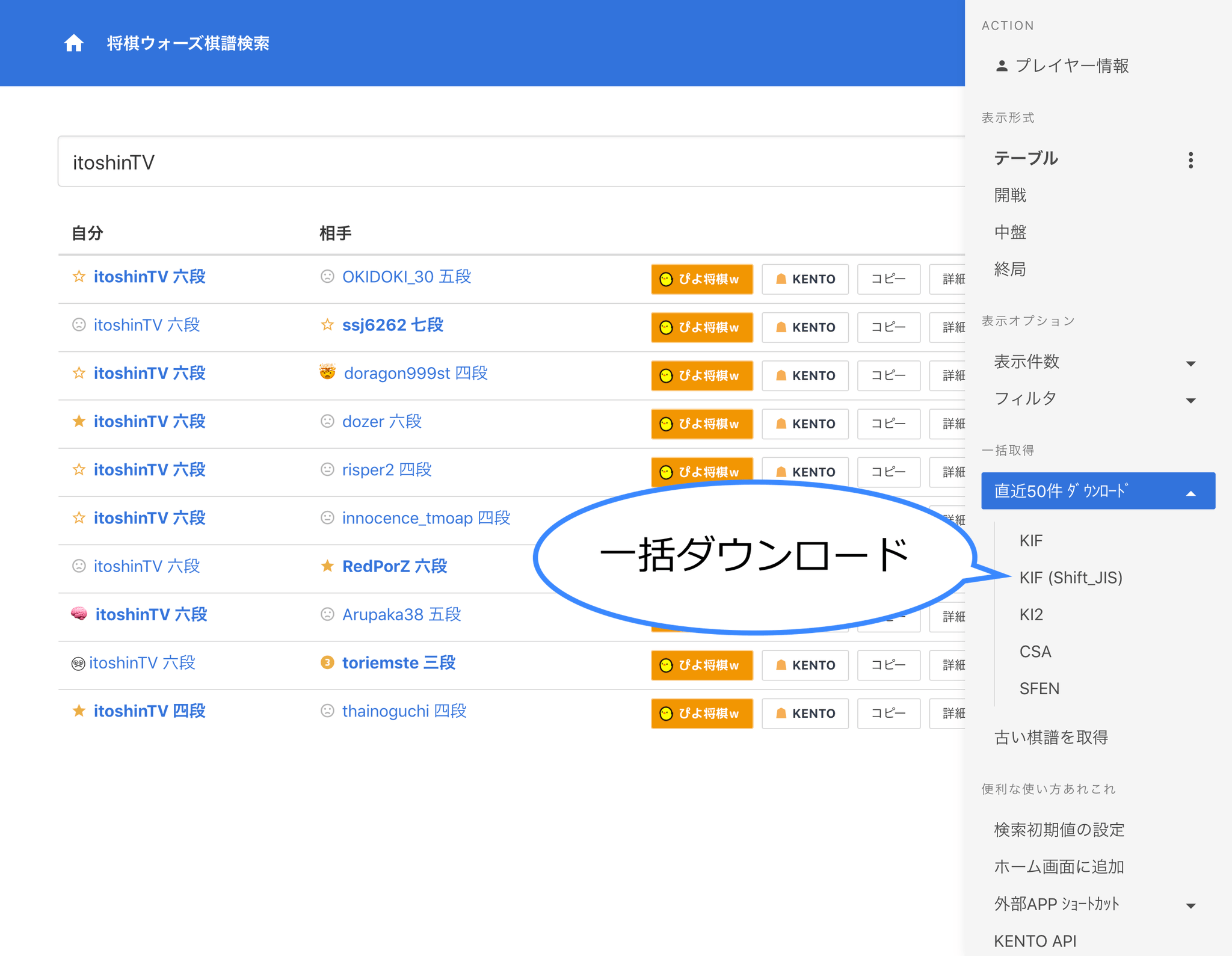Go to the home icon in header
The width and height of the screenshot is (1232, 956).
tap(74, 43)
